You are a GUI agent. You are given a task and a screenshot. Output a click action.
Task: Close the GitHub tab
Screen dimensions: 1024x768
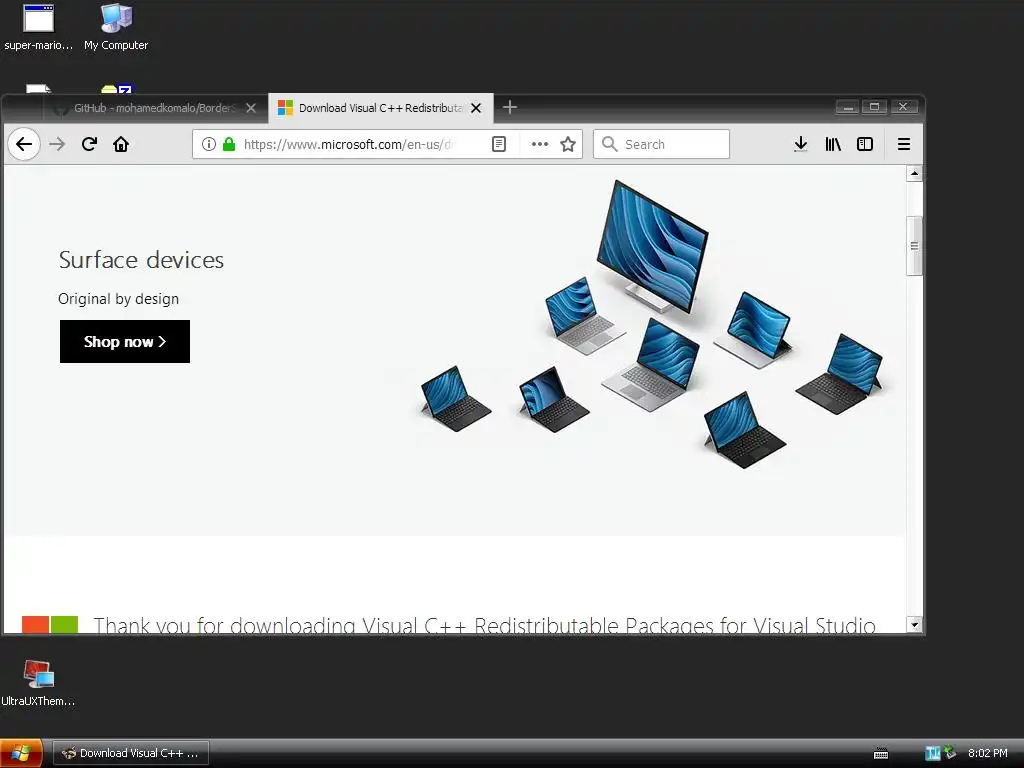[x=251, y=108]
